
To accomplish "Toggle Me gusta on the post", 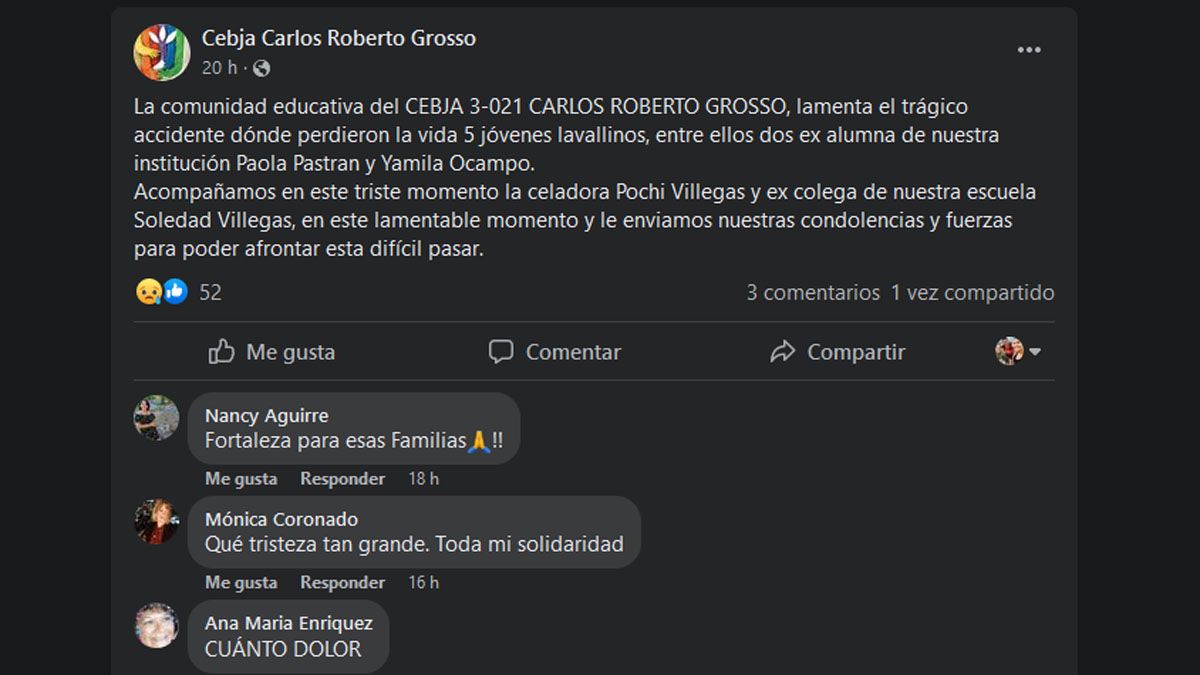I will click(x=272, y=352).
